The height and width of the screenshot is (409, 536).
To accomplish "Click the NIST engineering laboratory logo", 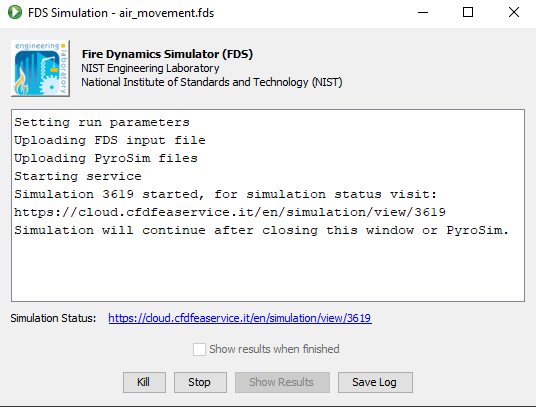I will (x=41, y=68).
